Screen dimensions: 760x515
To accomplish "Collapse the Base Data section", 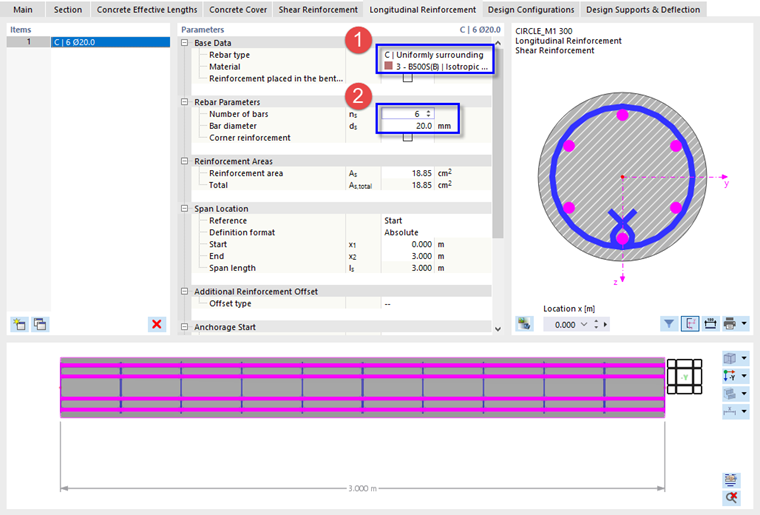I will (x=184, y=43).
